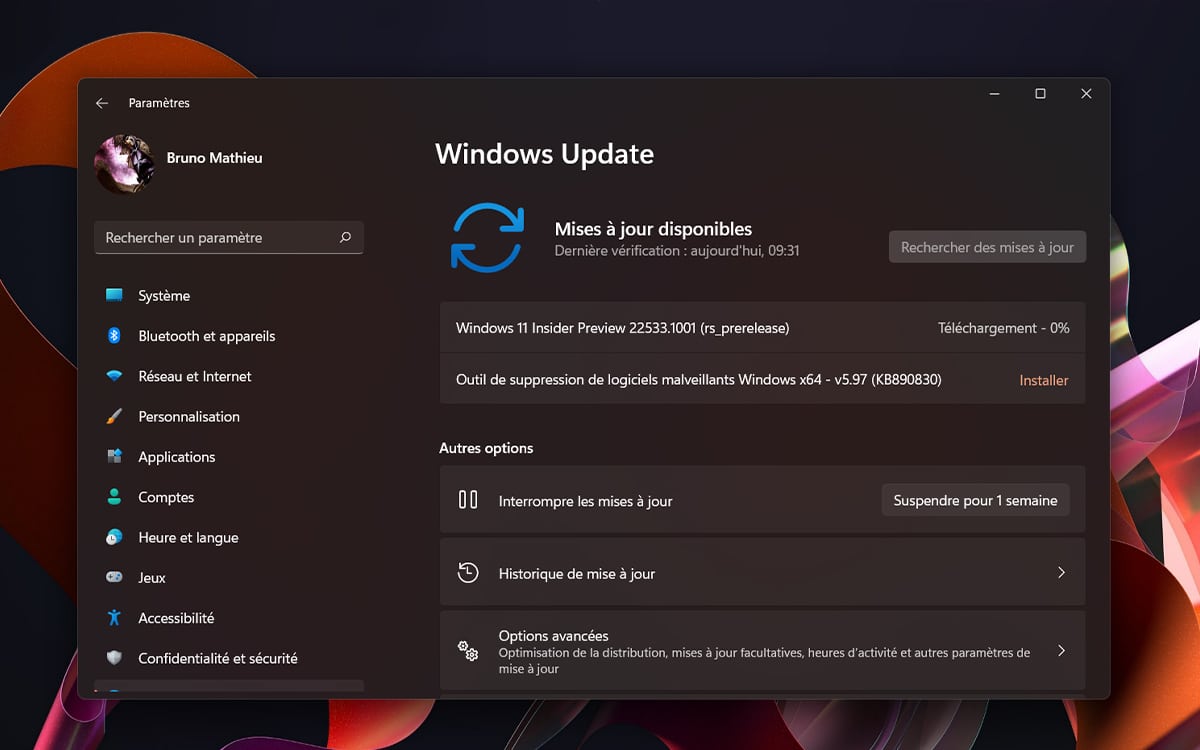Click the blue update sync icon
Screen dimensions: 1200x750
[x=487, y=238]
